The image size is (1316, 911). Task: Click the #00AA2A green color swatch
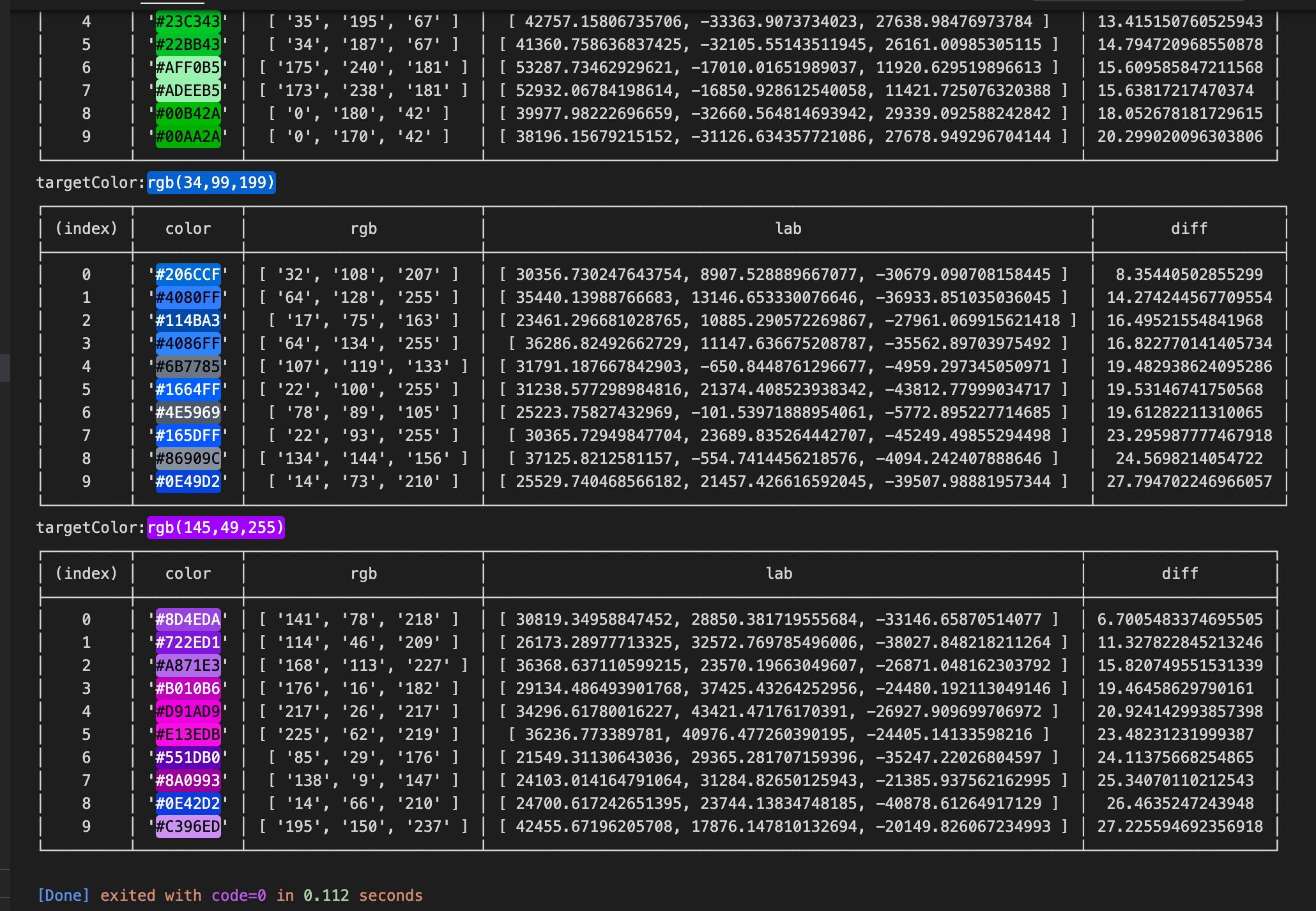(188, 137)
